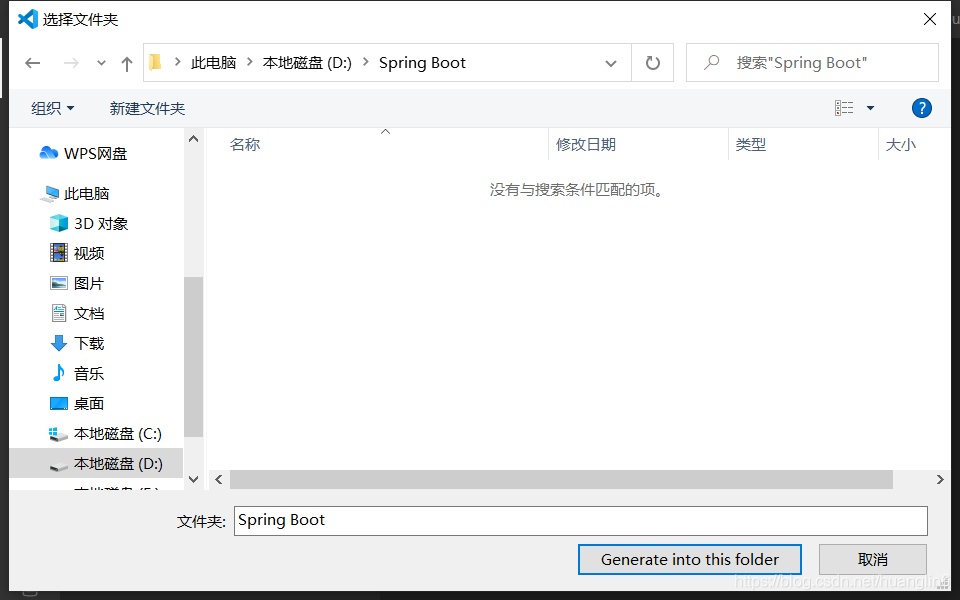Click the sidebar vertical scrollbar thumb
Screen dimensions: 960x600
(193, 357)
